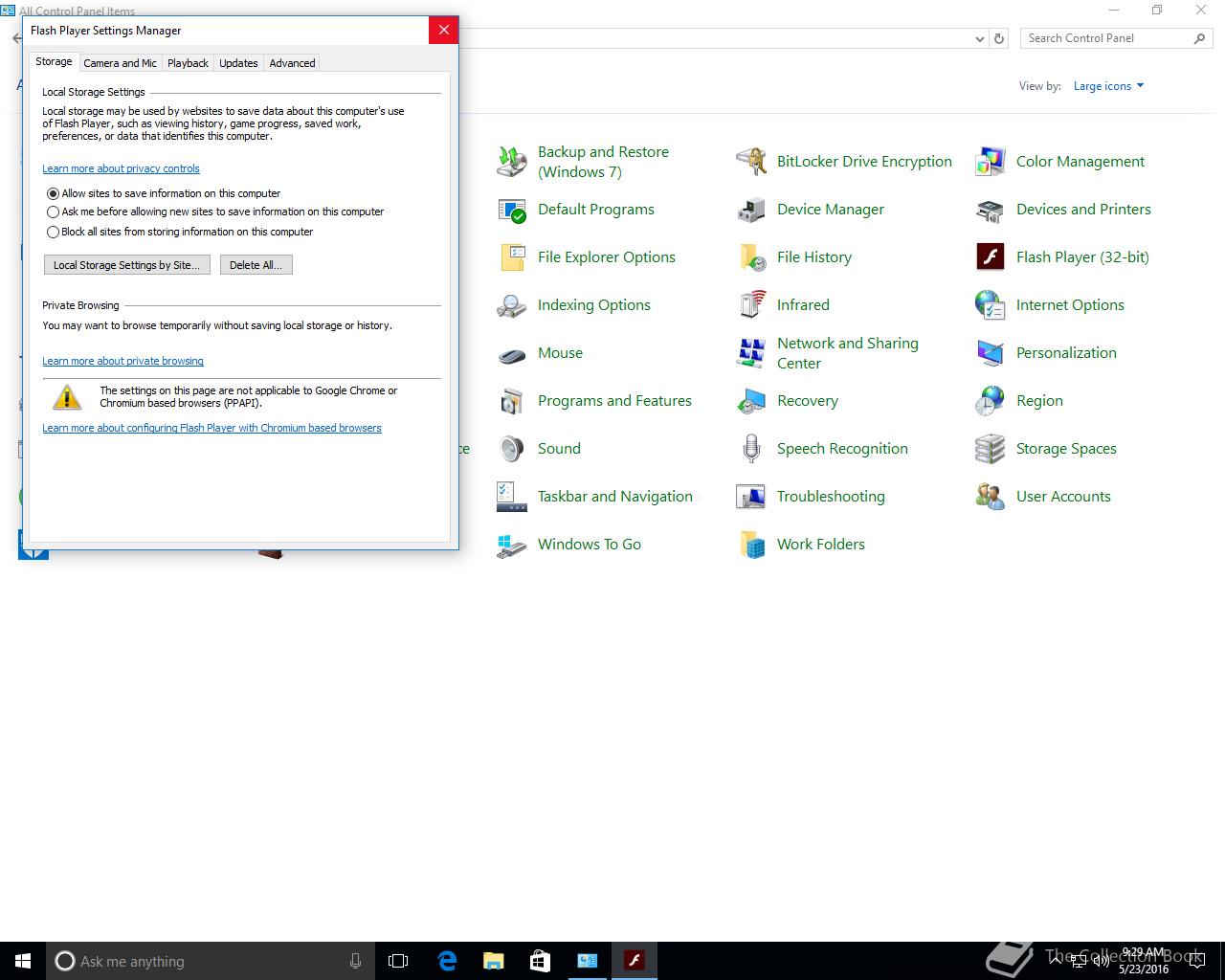Open the Chromium based browsers configuration link
This screenshot has height=980, width=1225.
(212, 428)
